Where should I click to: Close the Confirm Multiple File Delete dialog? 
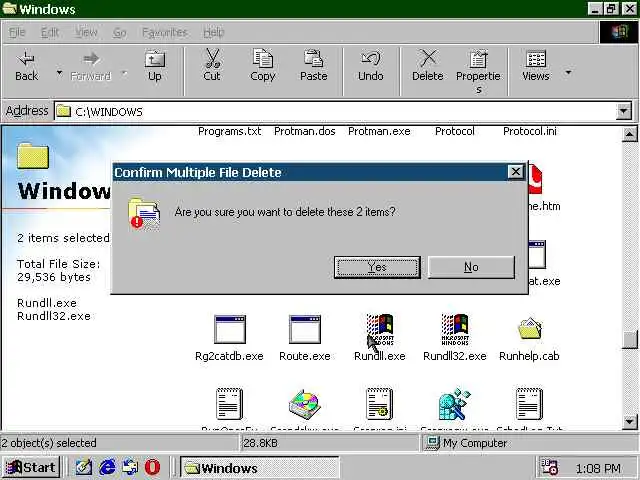[x=516, y=172]
